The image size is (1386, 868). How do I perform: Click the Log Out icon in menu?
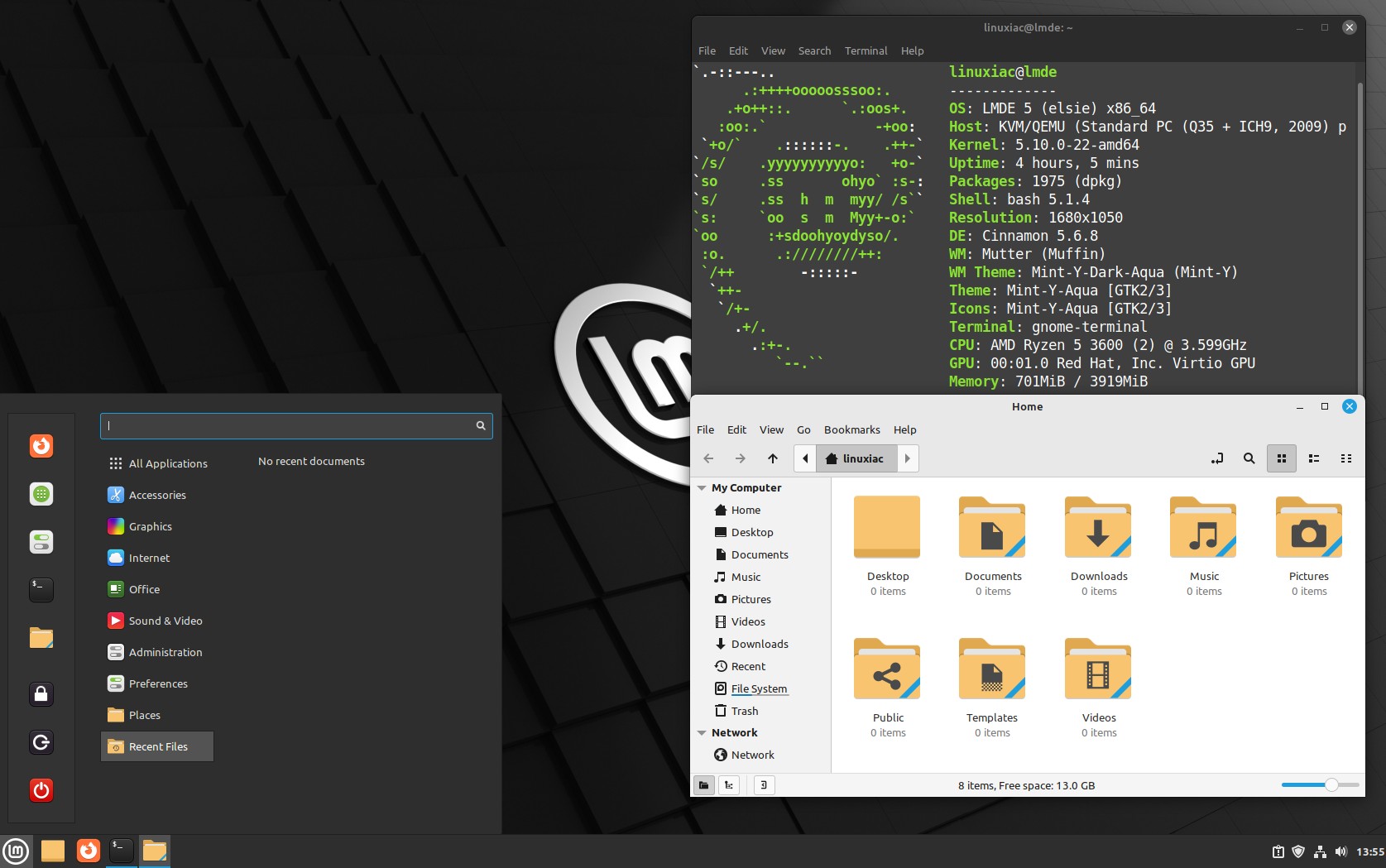pyautogui.click(x=41, y=742)
